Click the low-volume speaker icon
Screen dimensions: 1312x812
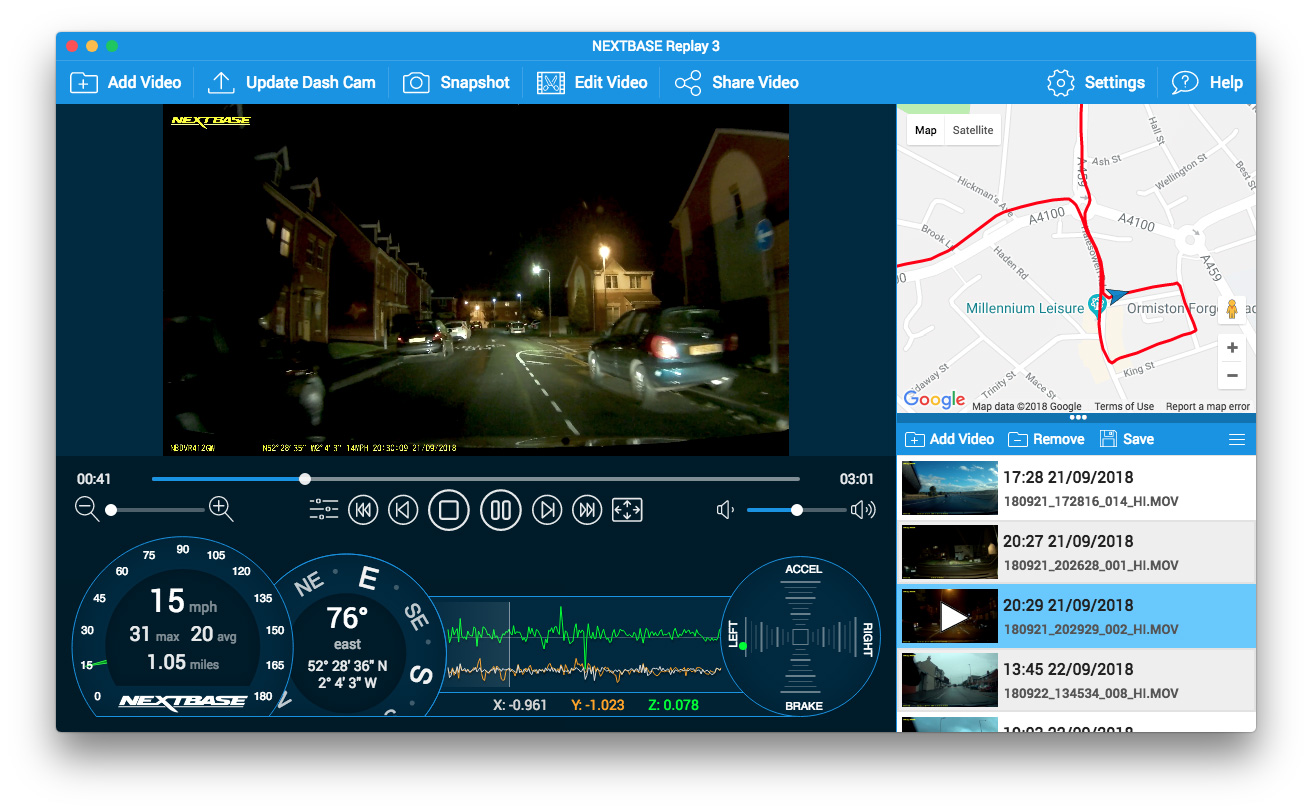[x=726, y=510]
